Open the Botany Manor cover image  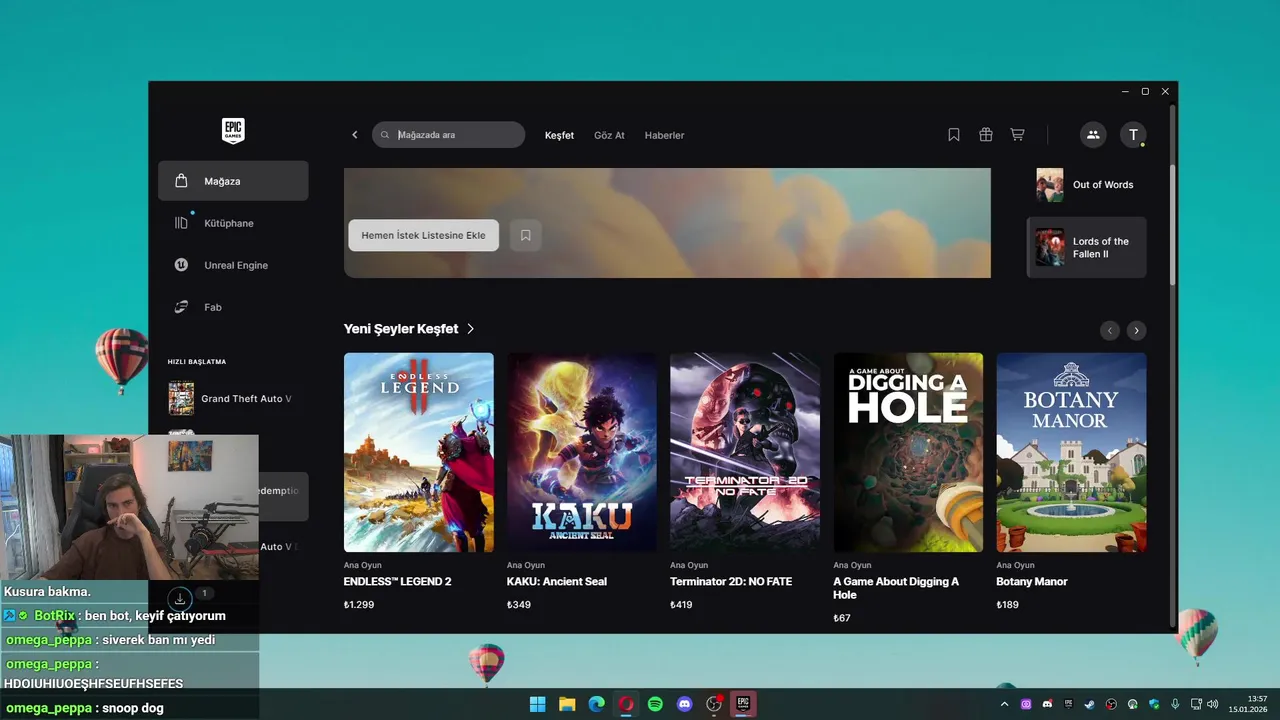click(x=1072, y=452)
